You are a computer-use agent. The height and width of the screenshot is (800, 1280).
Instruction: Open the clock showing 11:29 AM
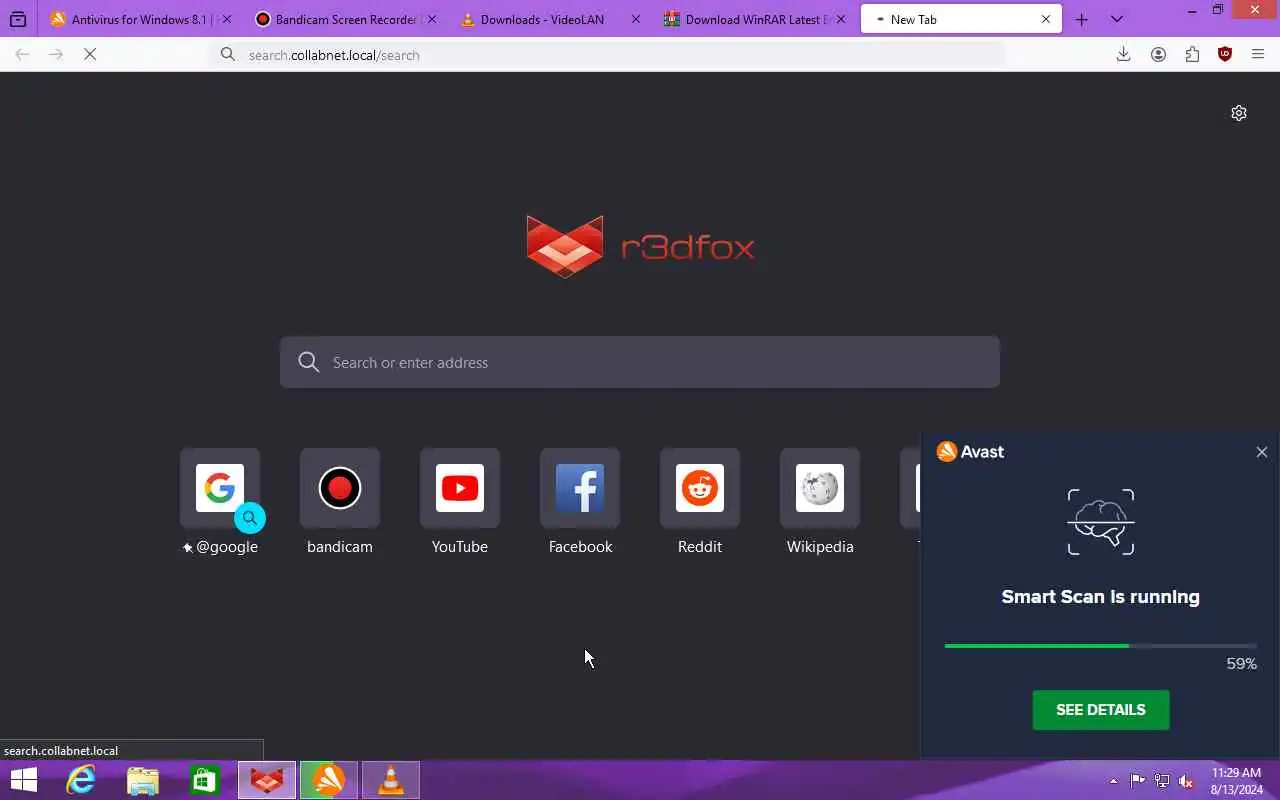click(1236, 781)
